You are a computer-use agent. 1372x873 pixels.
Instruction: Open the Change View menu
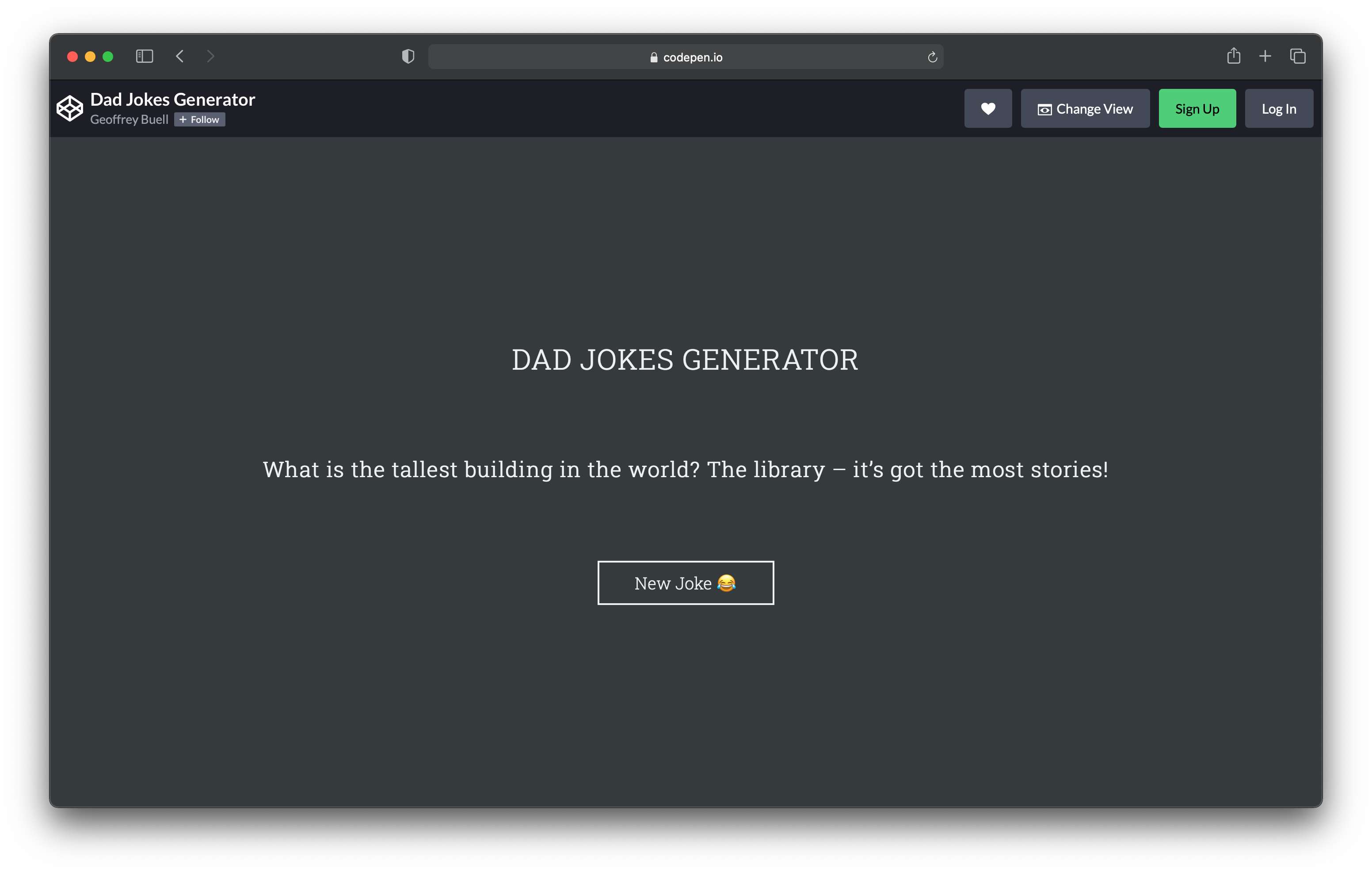click(1085, 108)
